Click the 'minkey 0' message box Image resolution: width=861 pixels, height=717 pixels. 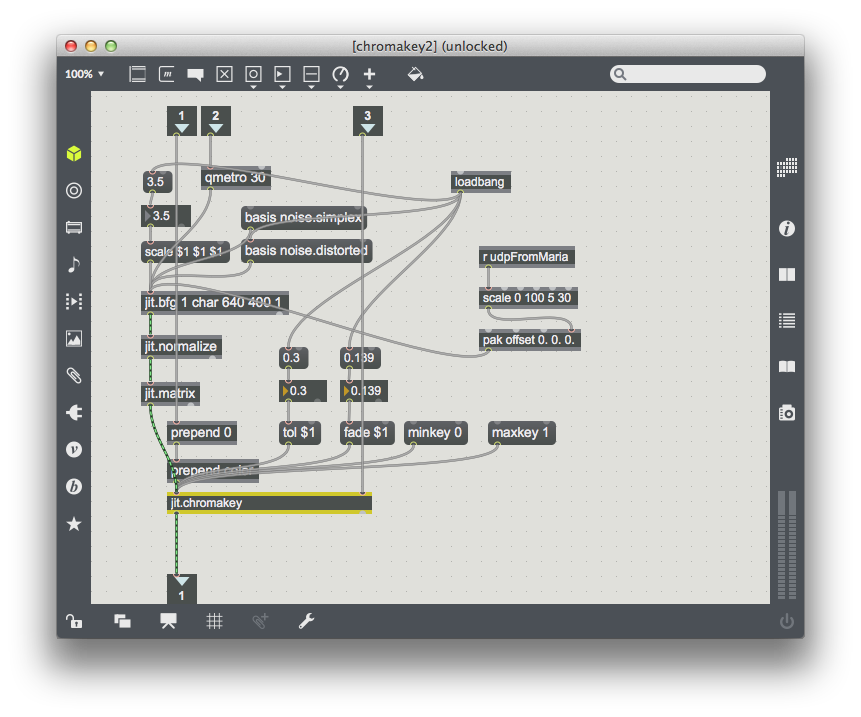pyautogui.click(x=437, y=433)
